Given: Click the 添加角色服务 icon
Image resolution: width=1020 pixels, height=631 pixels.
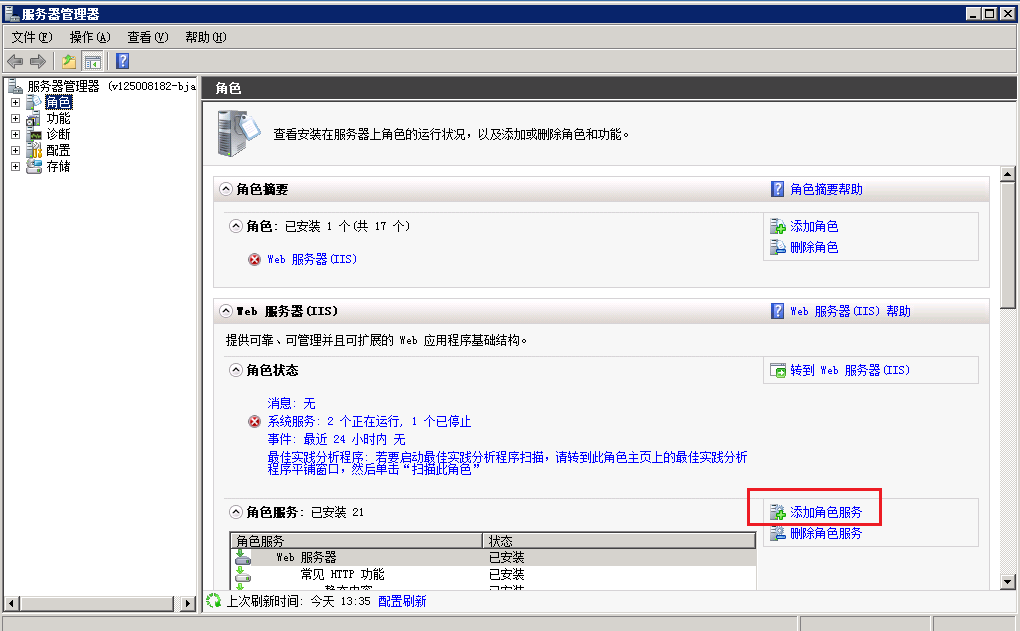Looking at the screenshot, I should coord(777,512).
